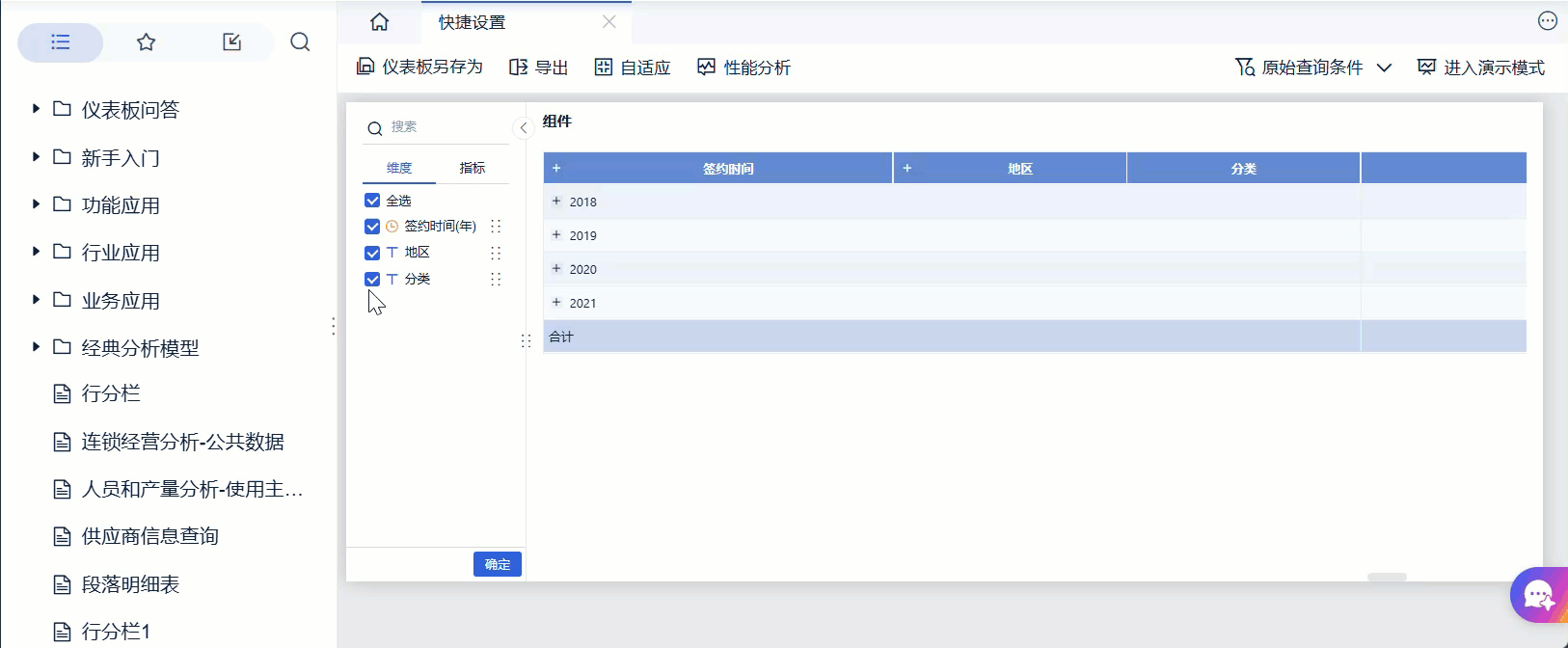
Task: Click the folder icon of 仪表板问答
Action: pyautogui.click(x=62, y=109)
